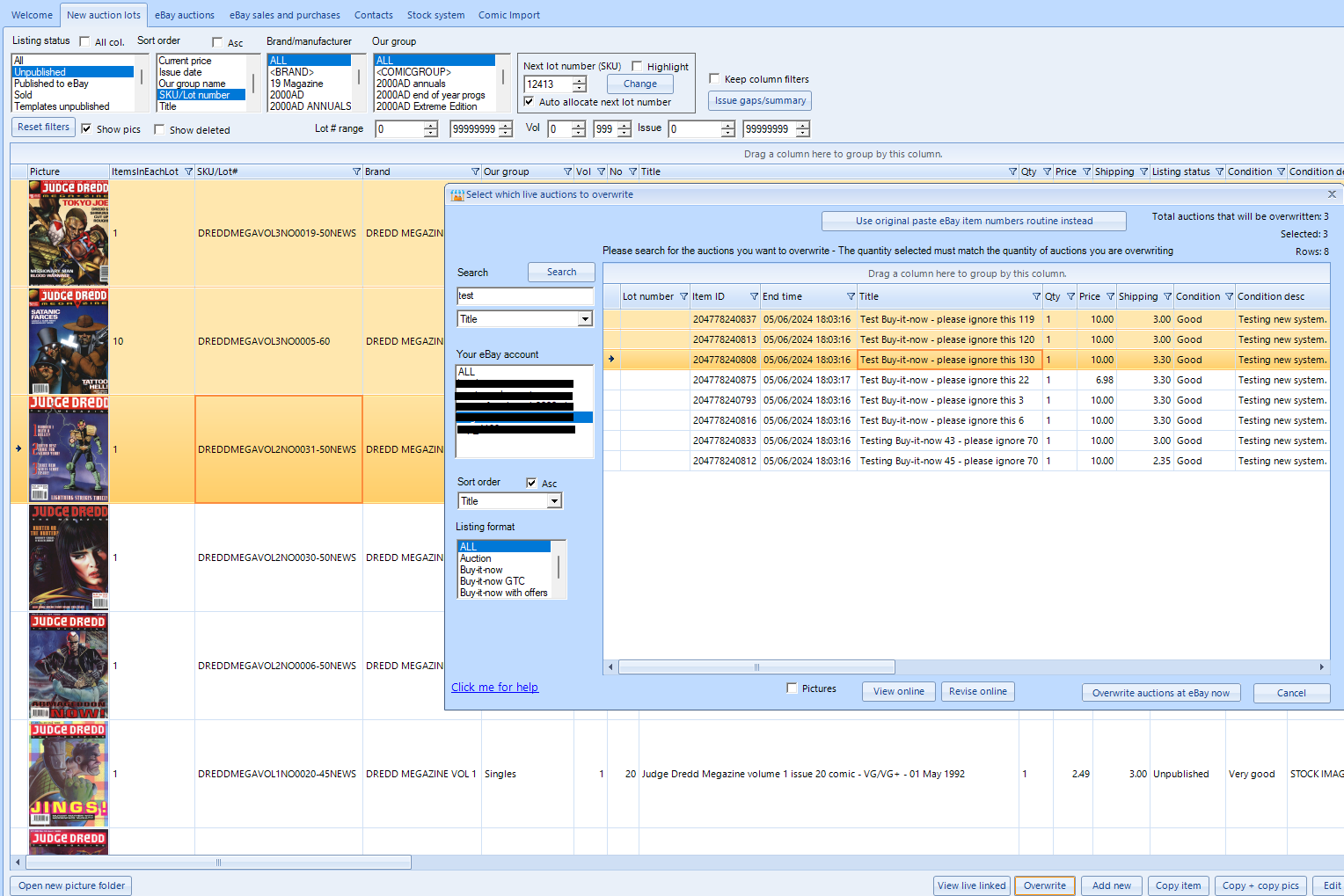Check the Pictures checkbox in dialog

pyautogui.click(x=792, y=688)
